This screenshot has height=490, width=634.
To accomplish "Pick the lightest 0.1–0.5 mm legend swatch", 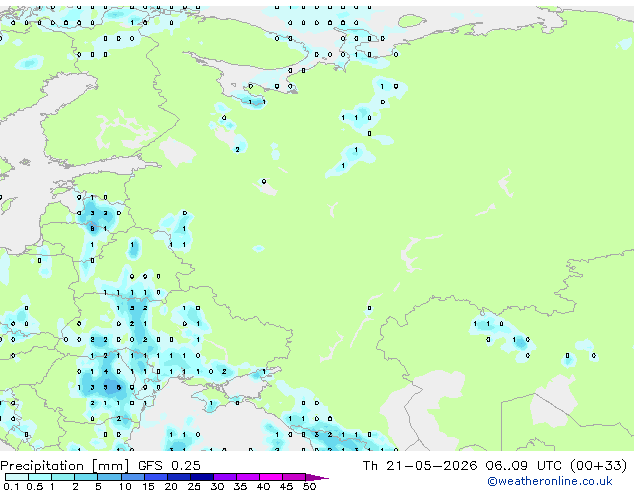I will [x=17, y=477].
